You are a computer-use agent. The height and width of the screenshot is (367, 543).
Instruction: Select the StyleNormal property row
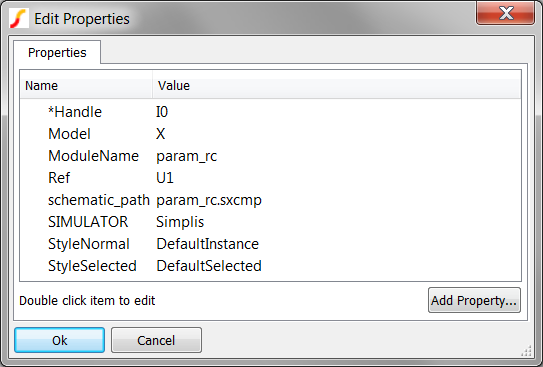(270, 244)
